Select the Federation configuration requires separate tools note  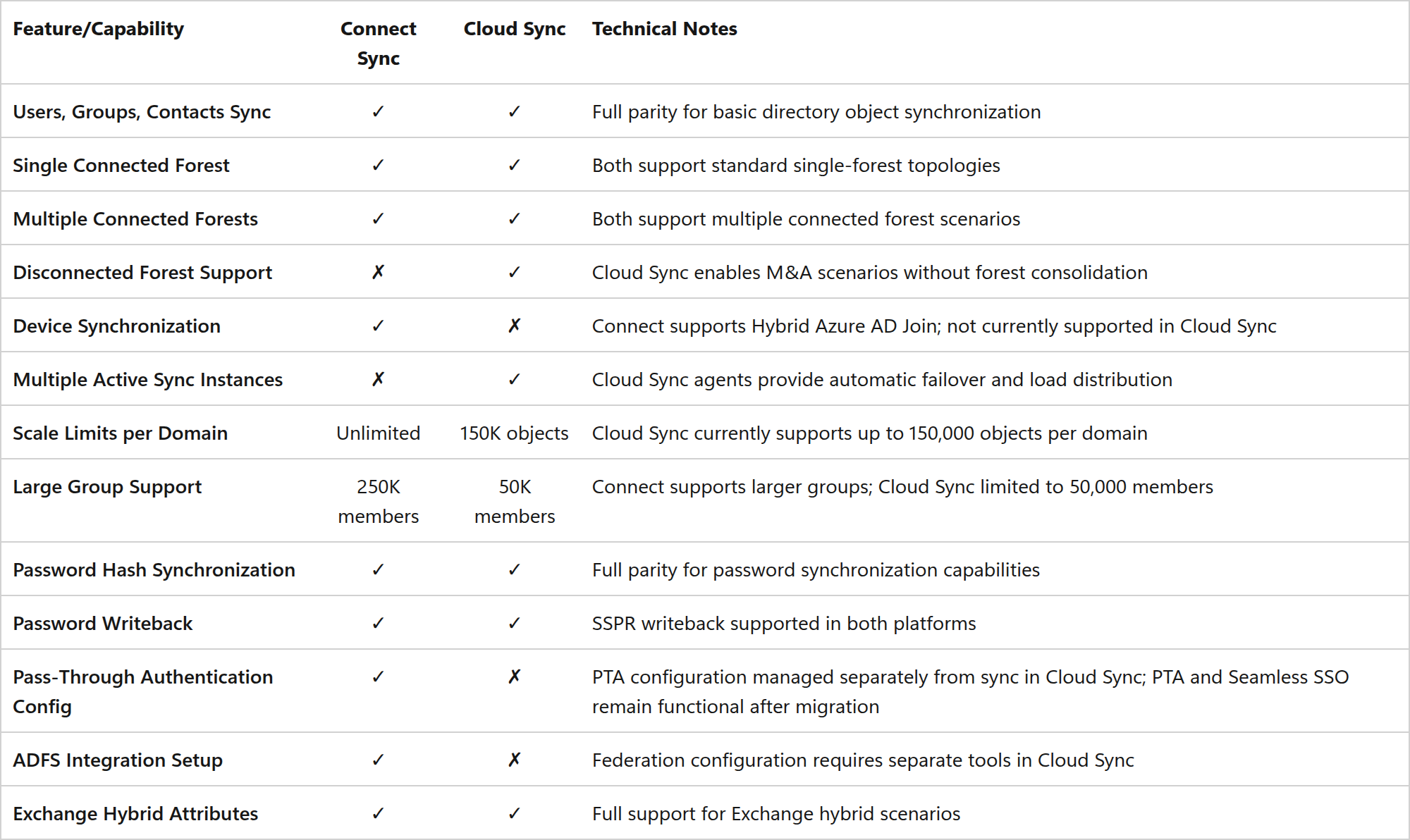coord(863,760)
